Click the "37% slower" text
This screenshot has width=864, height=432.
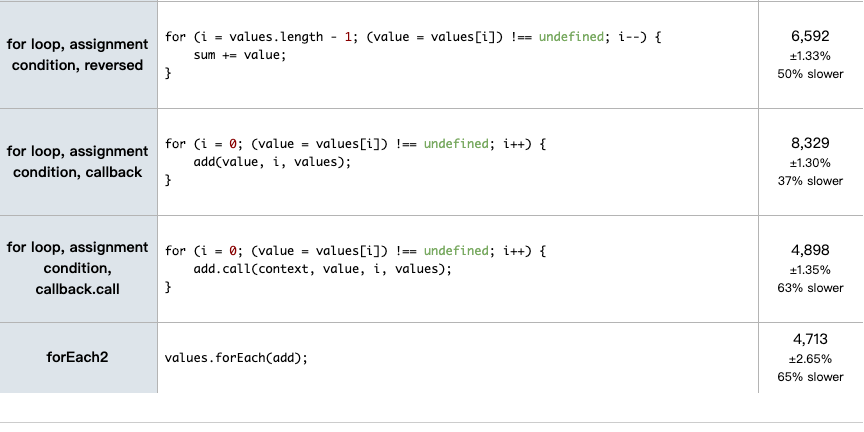pyautogui.click(x=810, y=181)
